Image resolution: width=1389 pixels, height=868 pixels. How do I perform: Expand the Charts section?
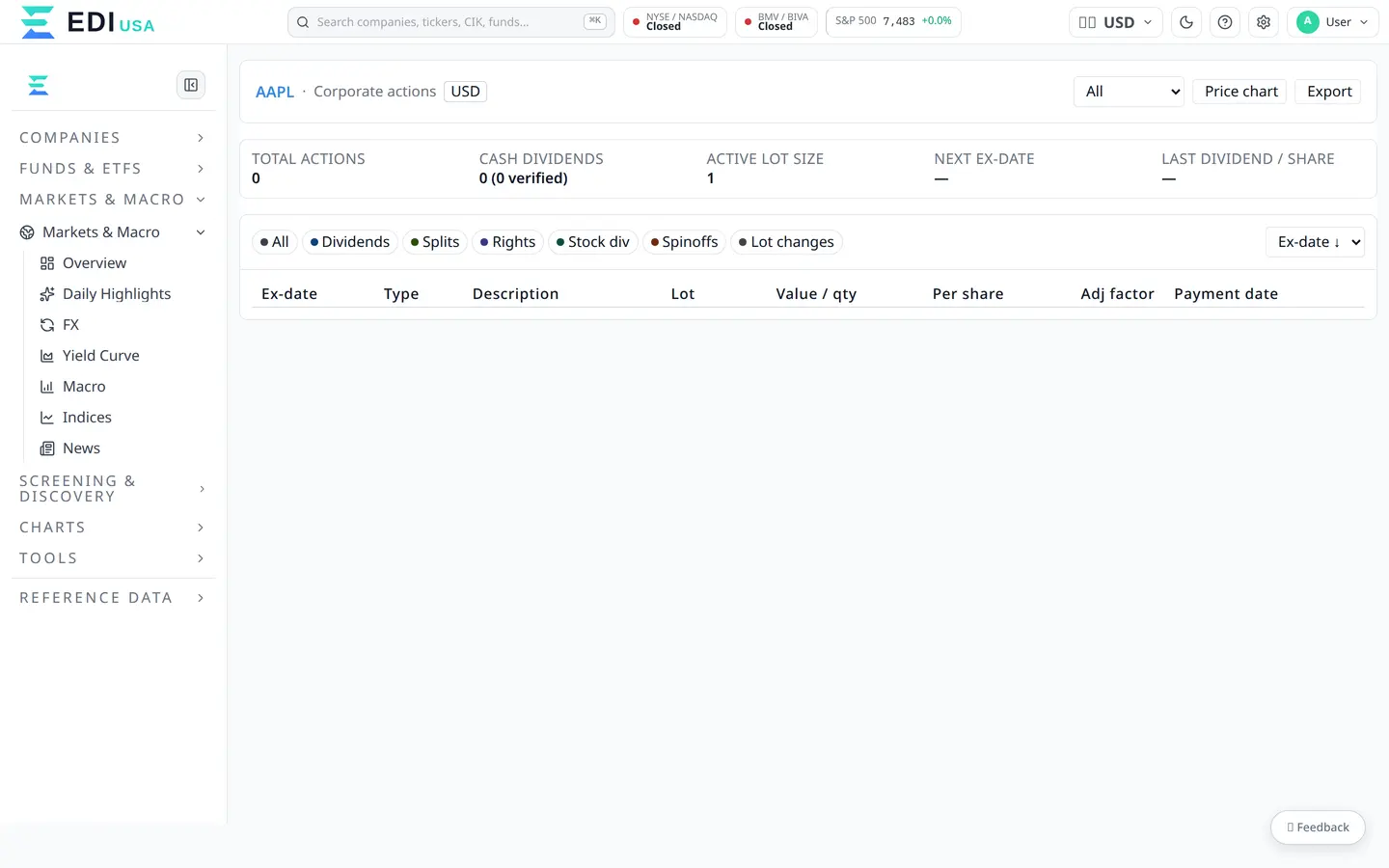coord(112,528)
